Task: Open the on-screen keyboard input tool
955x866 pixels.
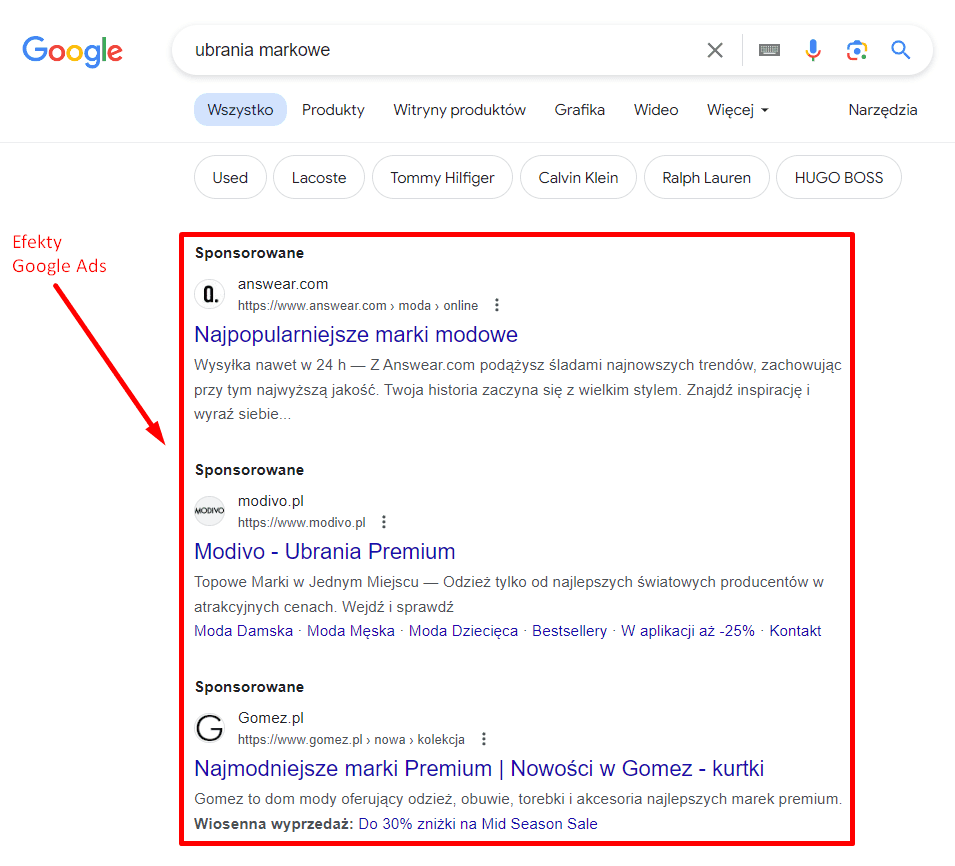Action: pyautogui.click(x=769, y=50)
